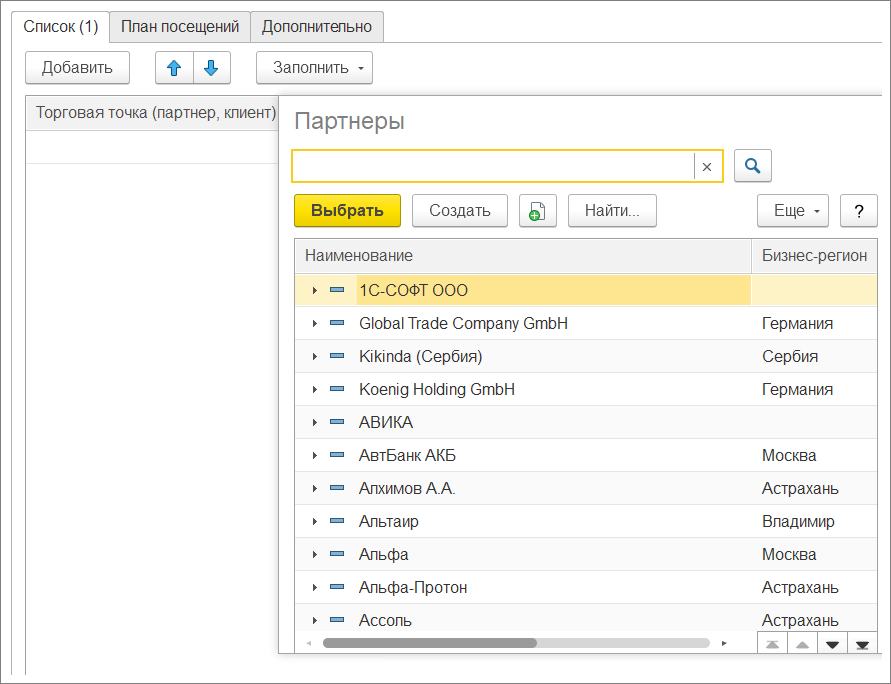Click the Создать button

pyautogui.click(x=460, y=211)
